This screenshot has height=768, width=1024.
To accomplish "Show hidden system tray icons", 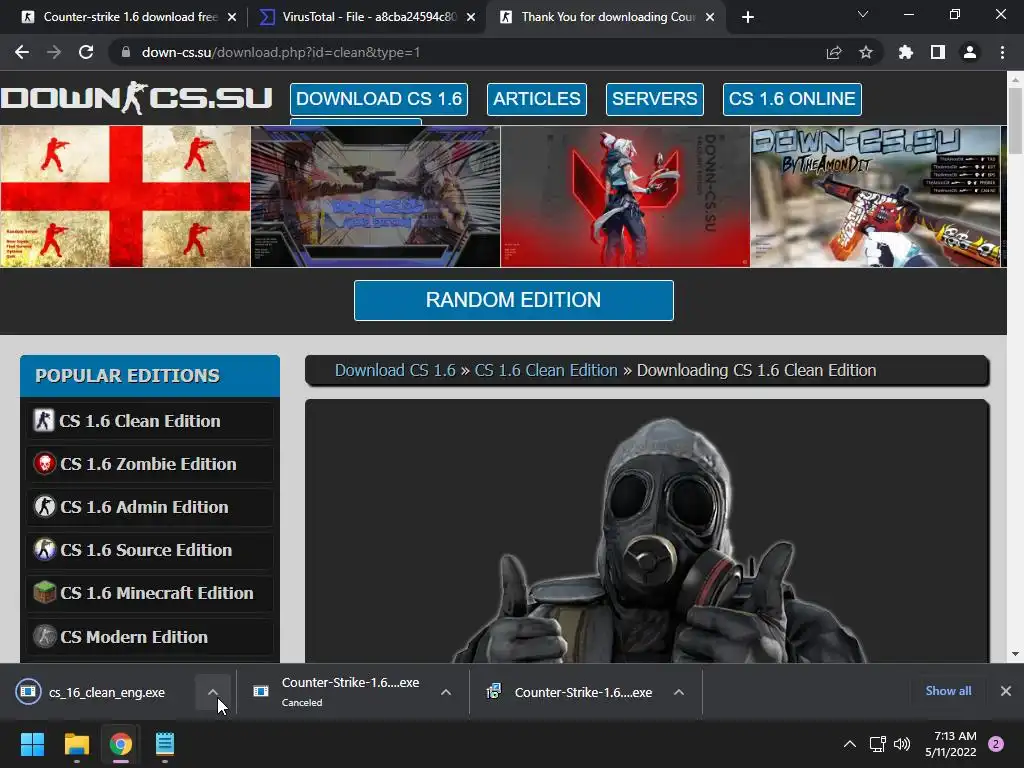I will click(850, 744).
